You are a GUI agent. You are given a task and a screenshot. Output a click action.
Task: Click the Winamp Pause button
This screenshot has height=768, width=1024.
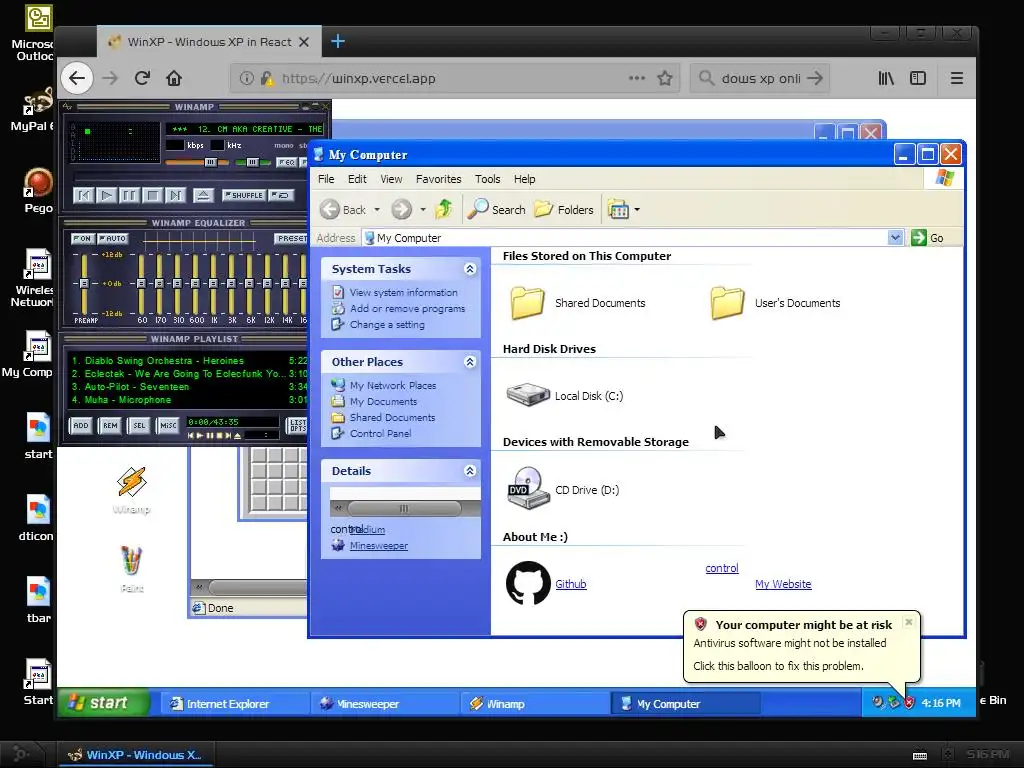129,195
